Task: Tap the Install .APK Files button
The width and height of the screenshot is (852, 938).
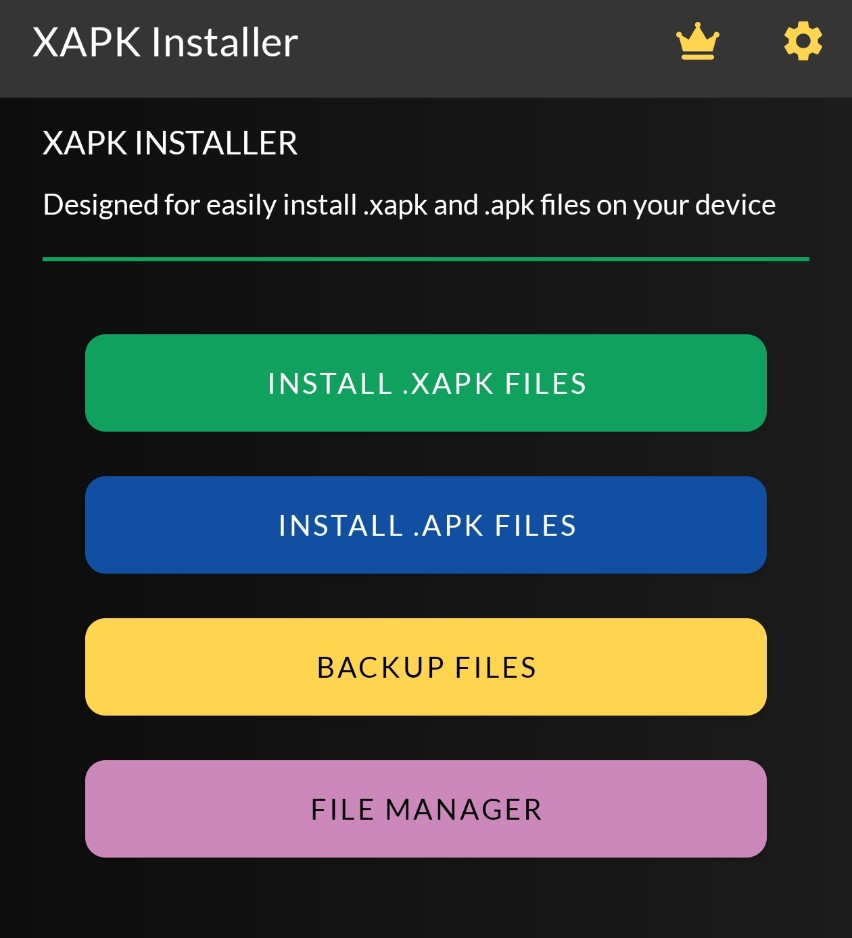Action: click(x=426, y=525)
